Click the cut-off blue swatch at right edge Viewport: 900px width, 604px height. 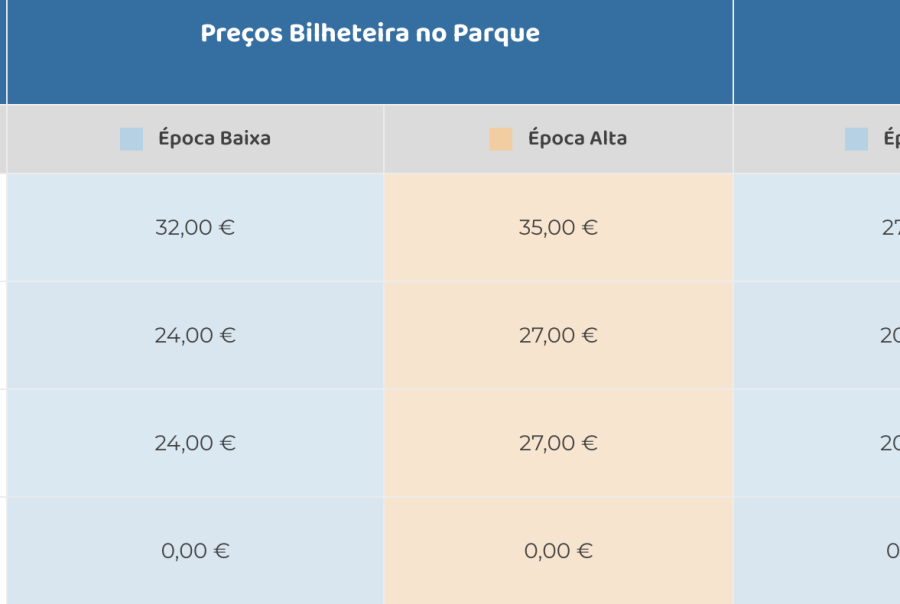856,139
